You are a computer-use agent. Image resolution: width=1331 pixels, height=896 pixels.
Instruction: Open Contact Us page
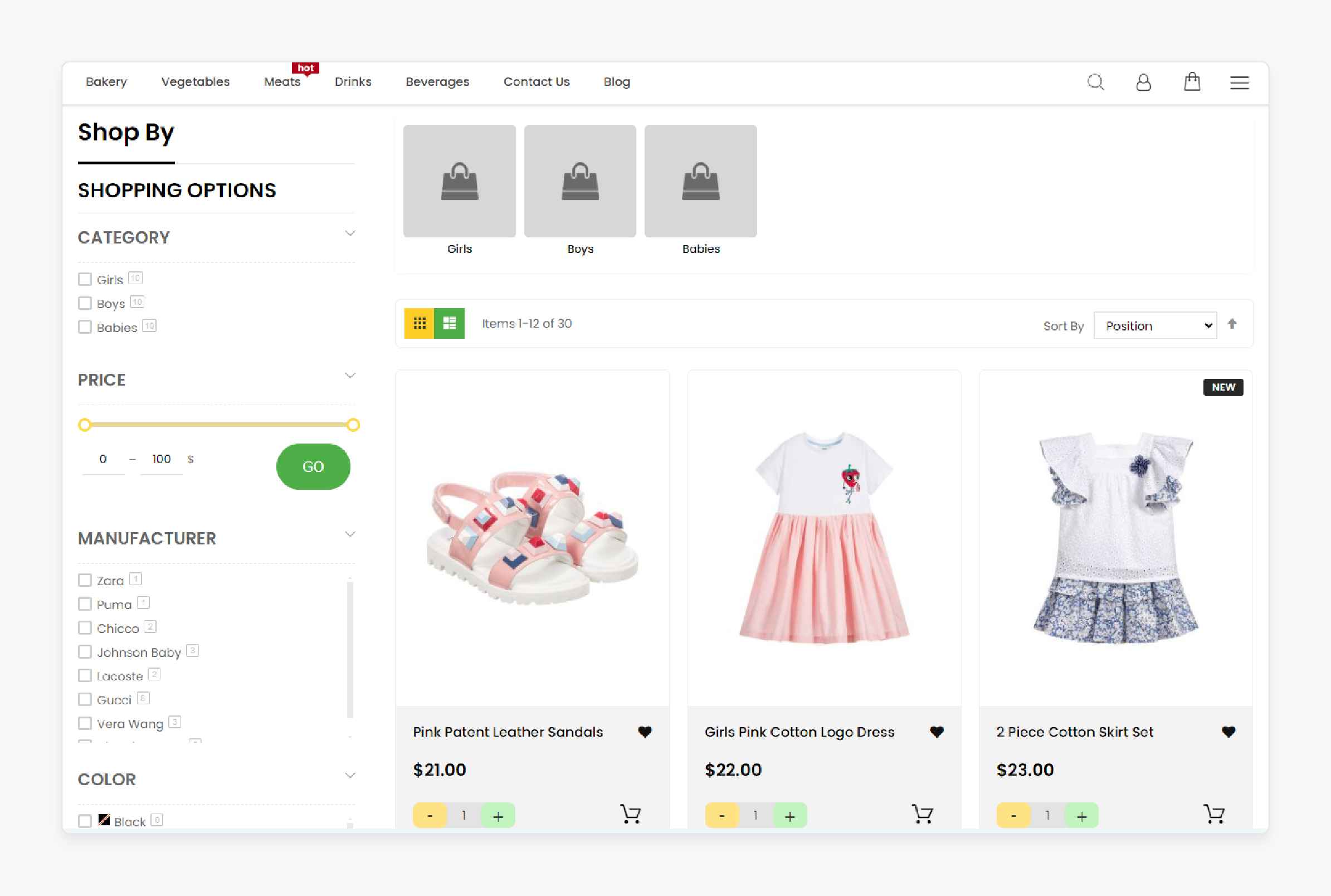click(537, 82)
